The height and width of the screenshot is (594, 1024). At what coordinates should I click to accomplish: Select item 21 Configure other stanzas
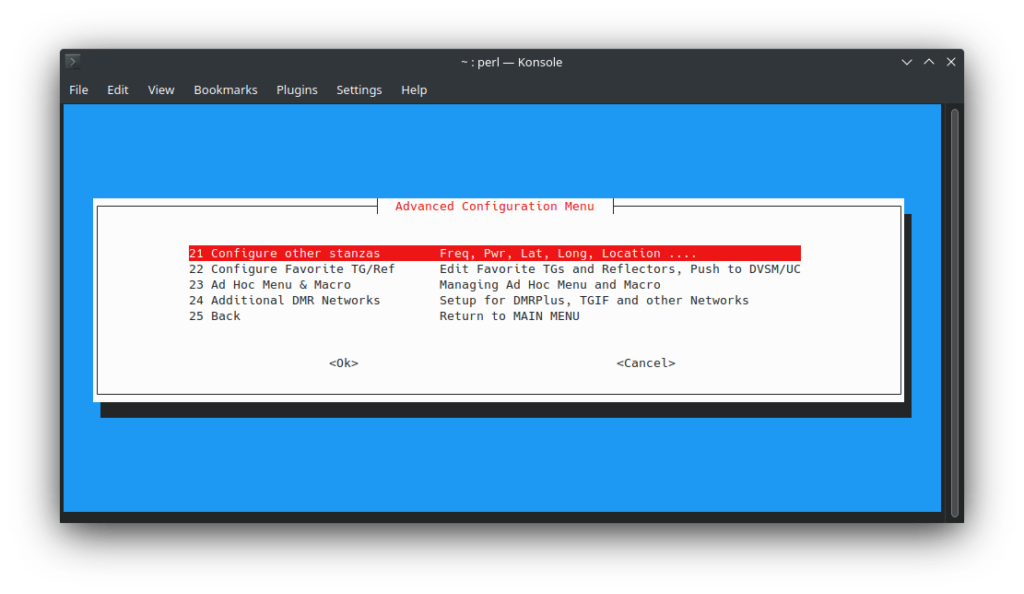[494, 253]
